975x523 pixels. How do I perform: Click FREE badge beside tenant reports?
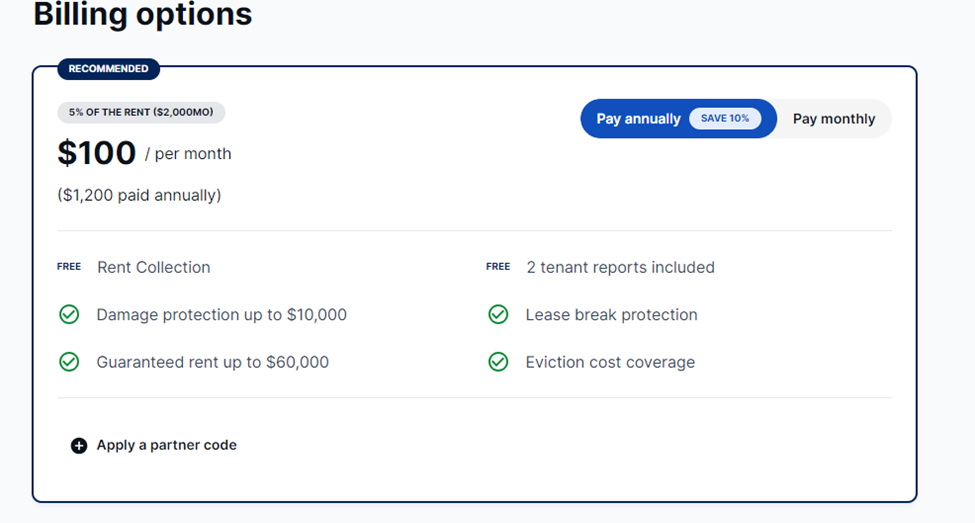[x=498, y=267]
